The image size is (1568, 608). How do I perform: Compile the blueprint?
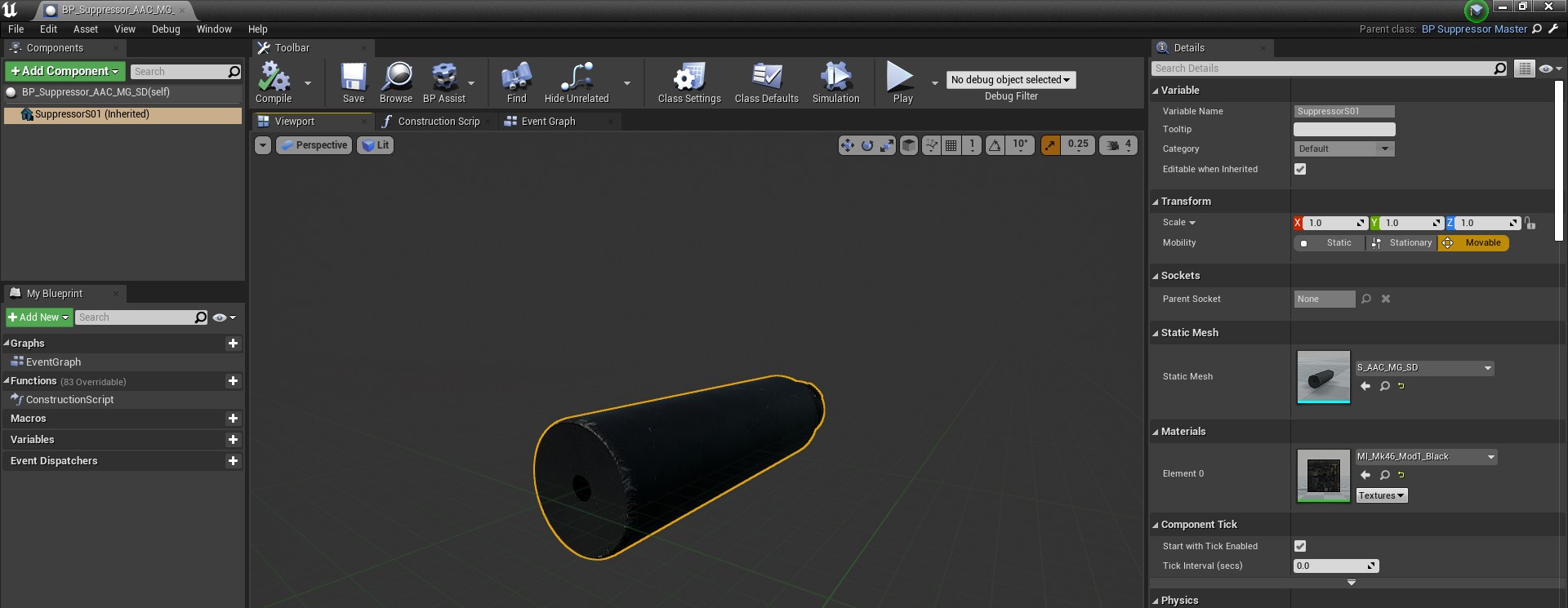(274, 82)
